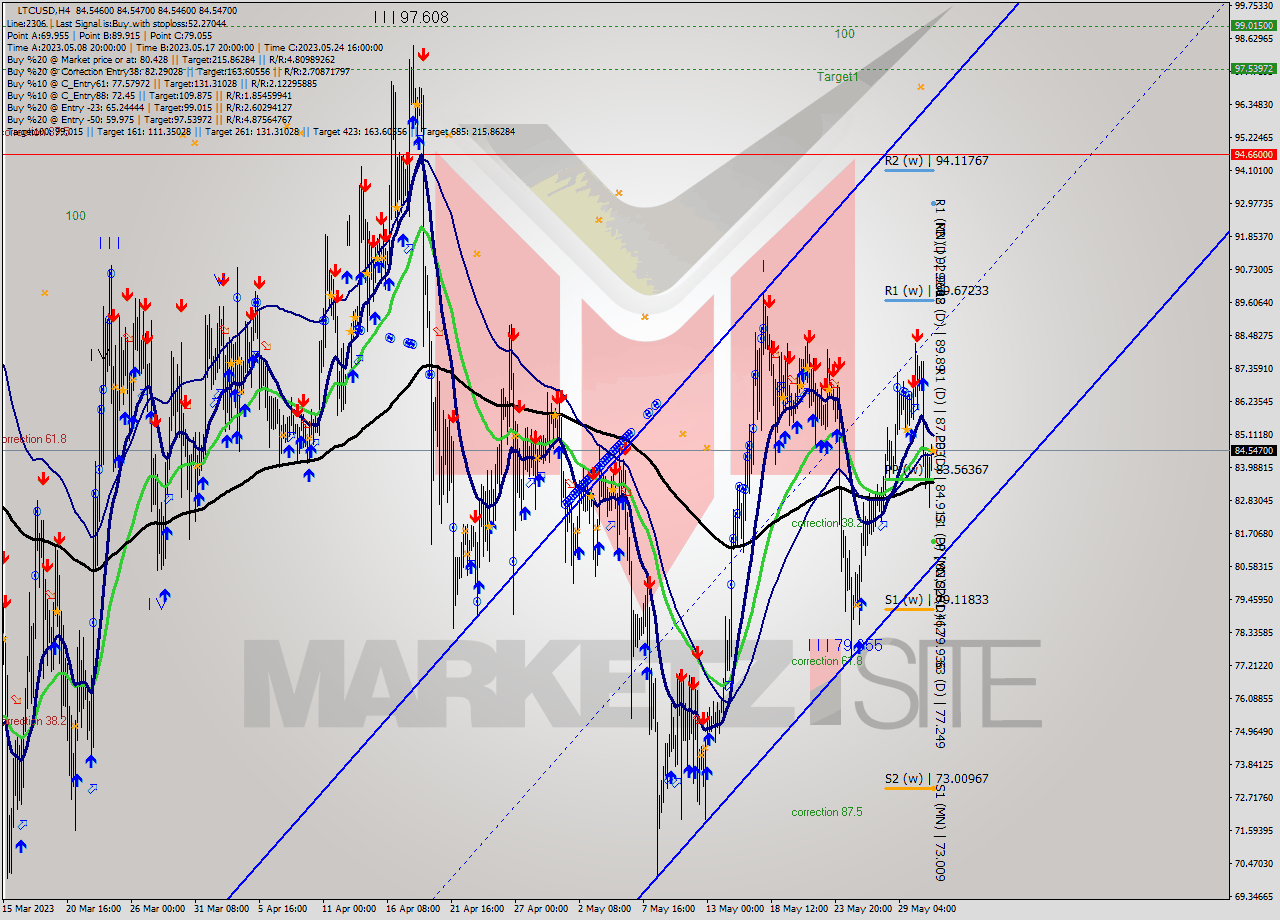This screenshot has height=920, width=1280.
Task: Click the green 100 label above Target1
Action: [x=845, y=34]
